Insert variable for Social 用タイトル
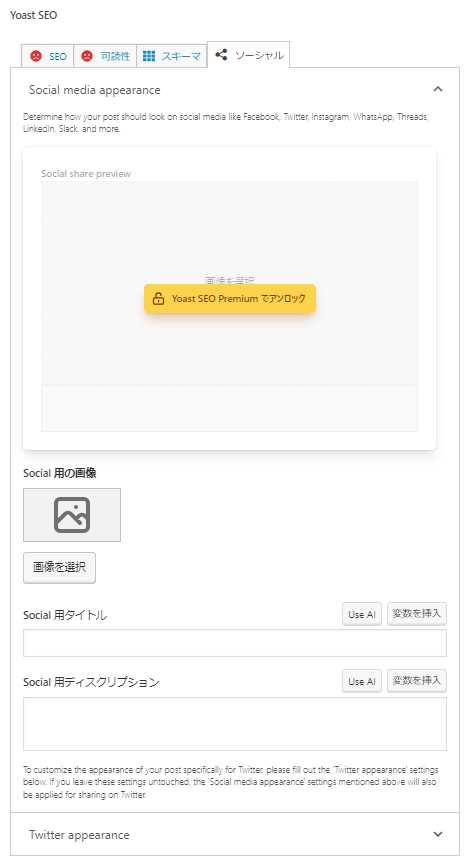 417,614
